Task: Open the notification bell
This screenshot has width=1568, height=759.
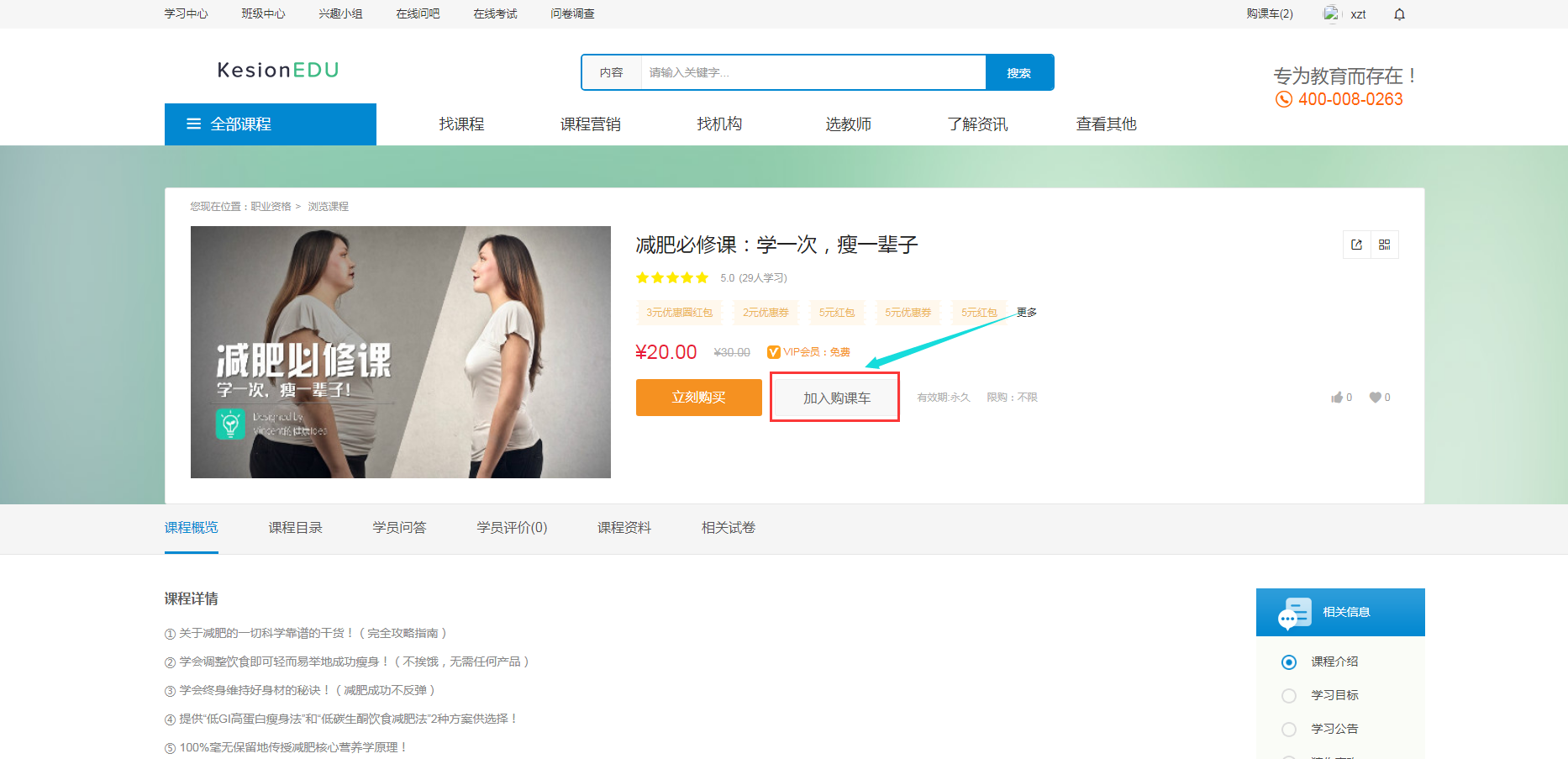Action: [1399, 13]
